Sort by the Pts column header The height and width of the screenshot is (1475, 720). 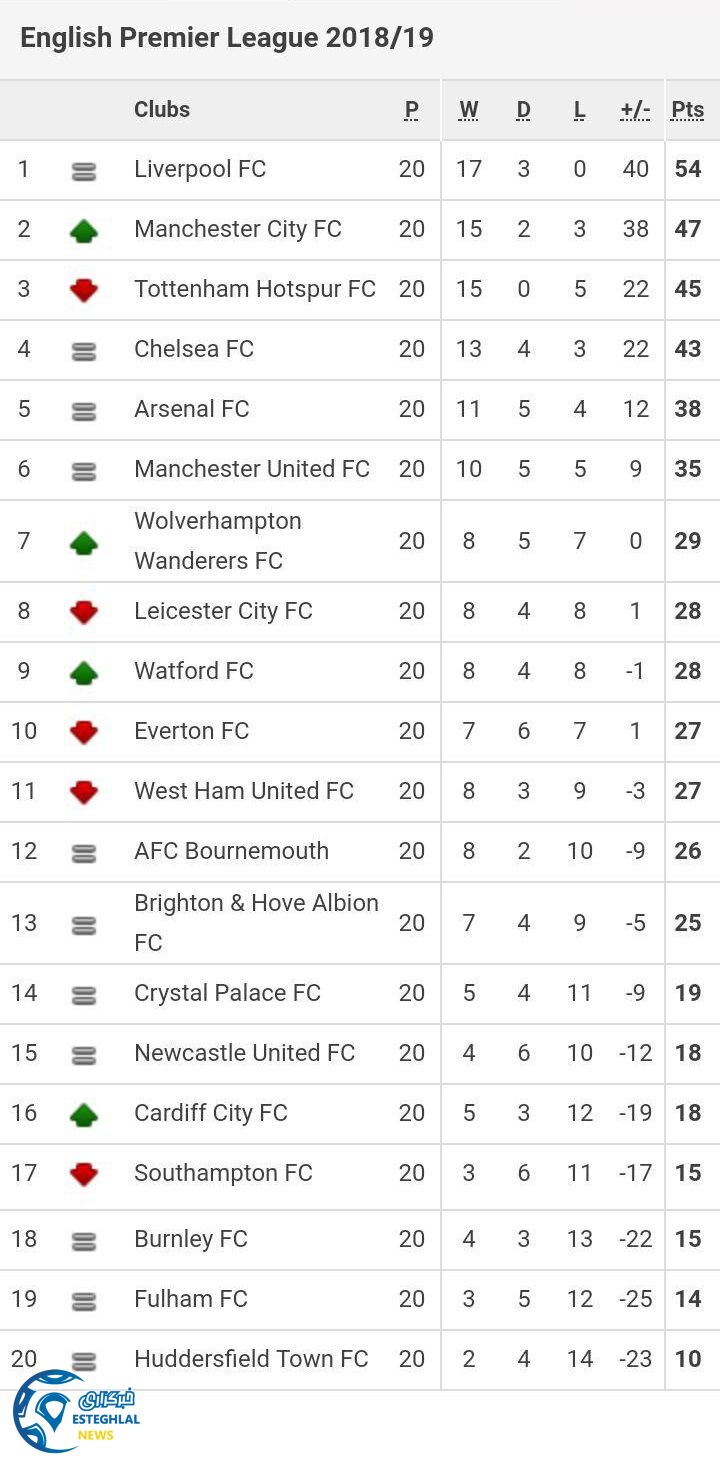click(688, 110)
